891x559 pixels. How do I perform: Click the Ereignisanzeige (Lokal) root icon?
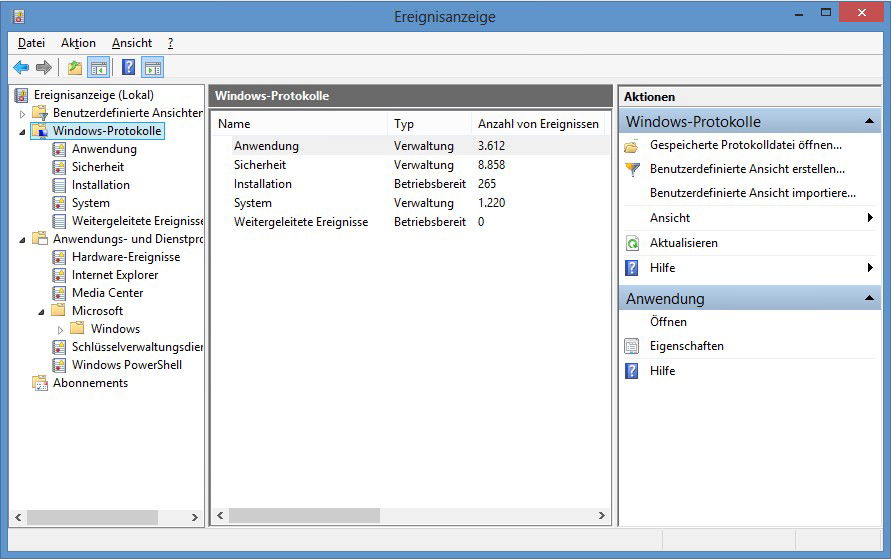pyautogui.click(x=22, y=95)
